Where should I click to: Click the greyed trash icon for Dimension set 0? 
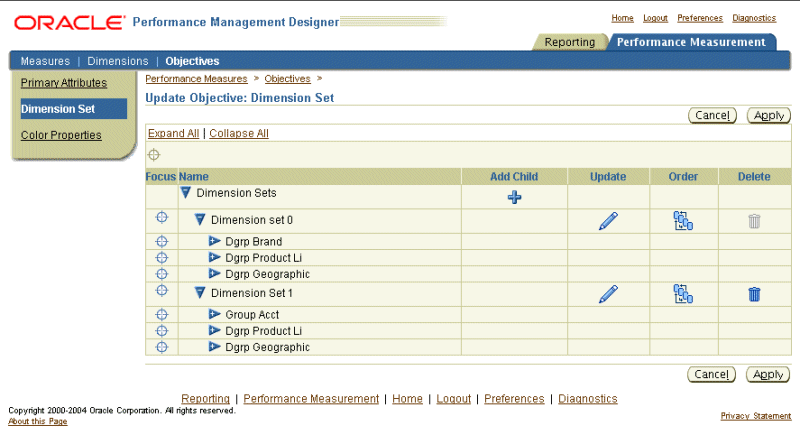[754, 221]
